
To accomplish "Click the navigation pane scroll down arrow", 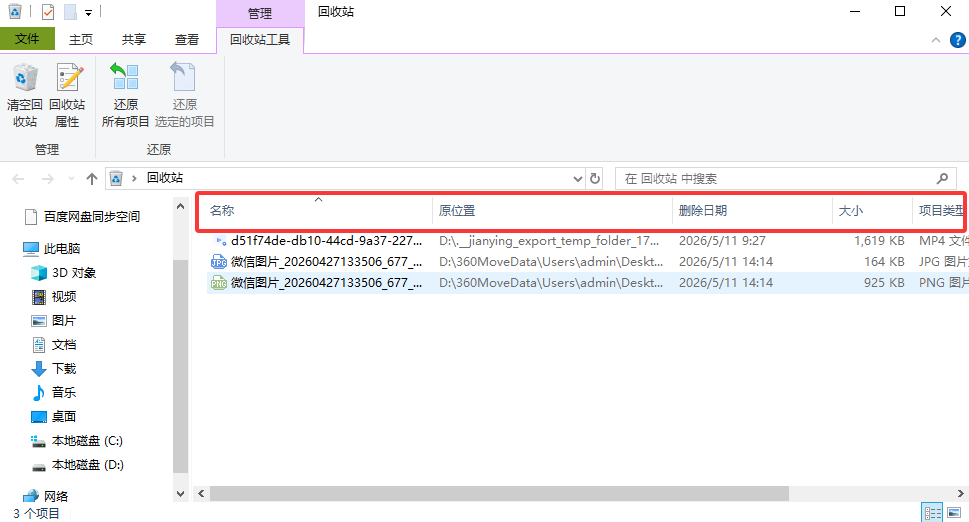I will point(180,494).
